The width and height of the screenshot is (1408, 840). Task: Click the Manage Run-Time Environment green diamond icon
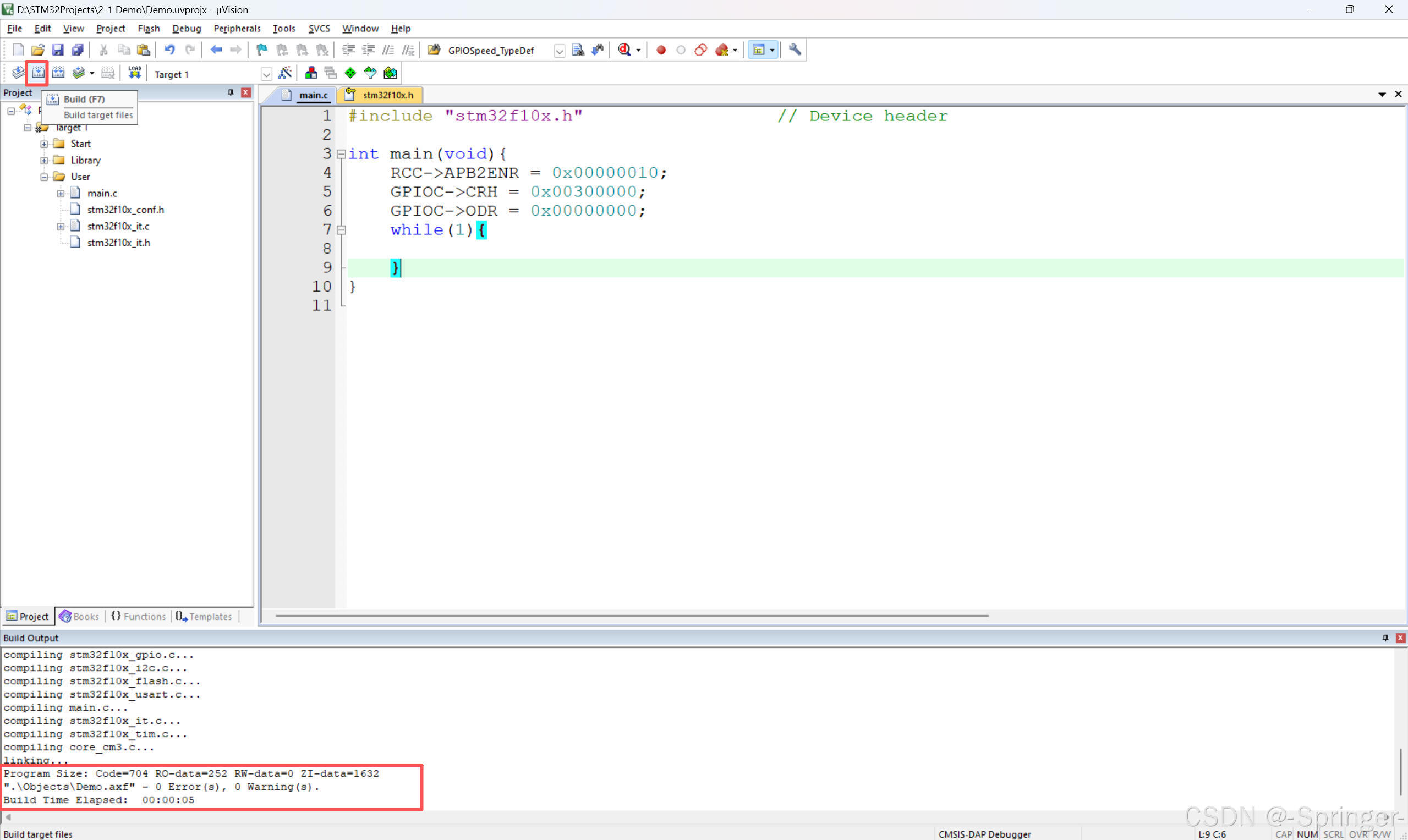(x=350, y=73)
